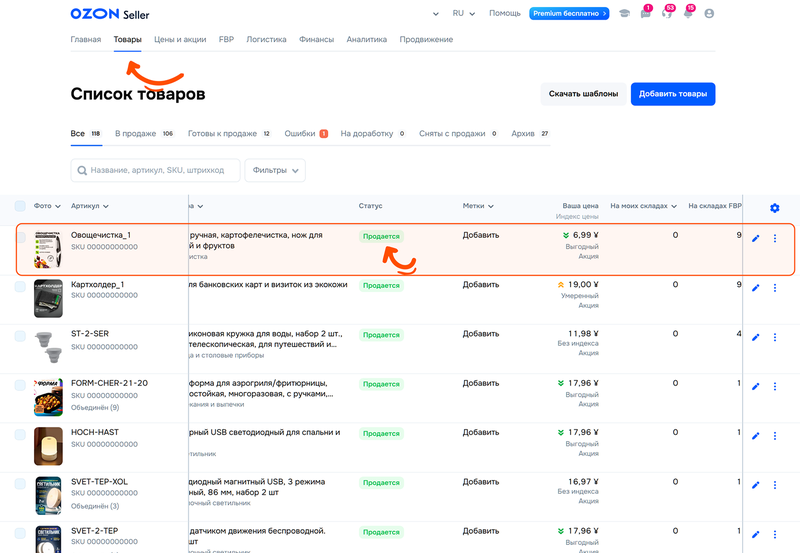Edit the ST-2-SER product with pencil icon
The height and width of the screenshot is (553, 800).
point(756,337)
